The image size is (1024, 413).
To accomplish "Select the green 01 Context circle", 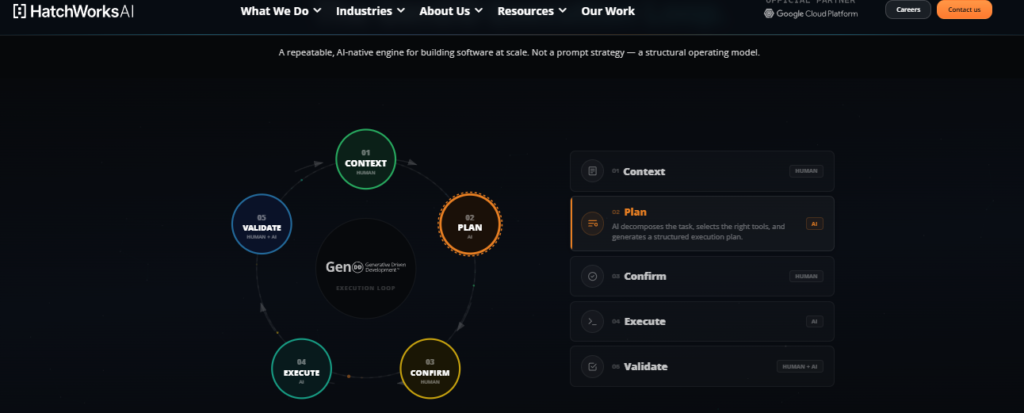I will click(366, 159).
